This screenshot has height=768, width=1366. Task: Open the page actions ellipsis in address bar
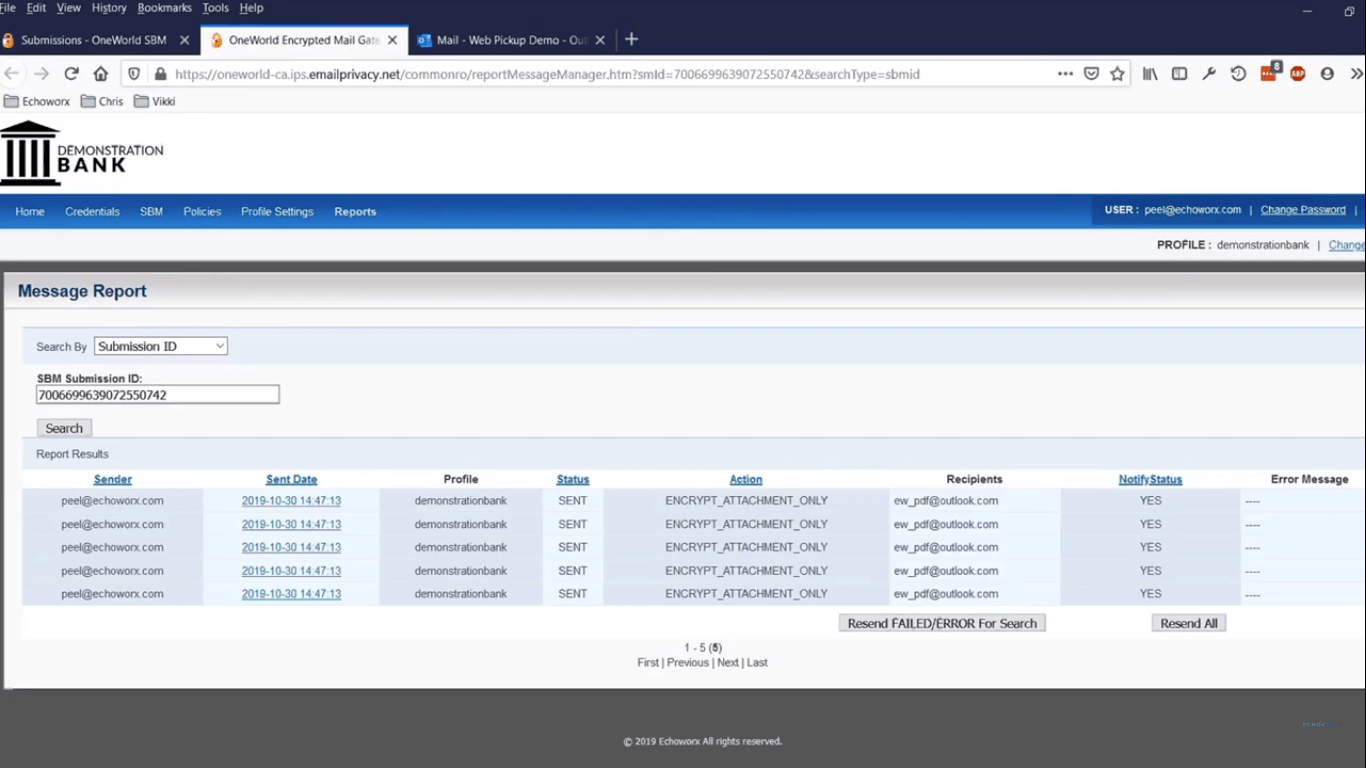pos(1065,73)
